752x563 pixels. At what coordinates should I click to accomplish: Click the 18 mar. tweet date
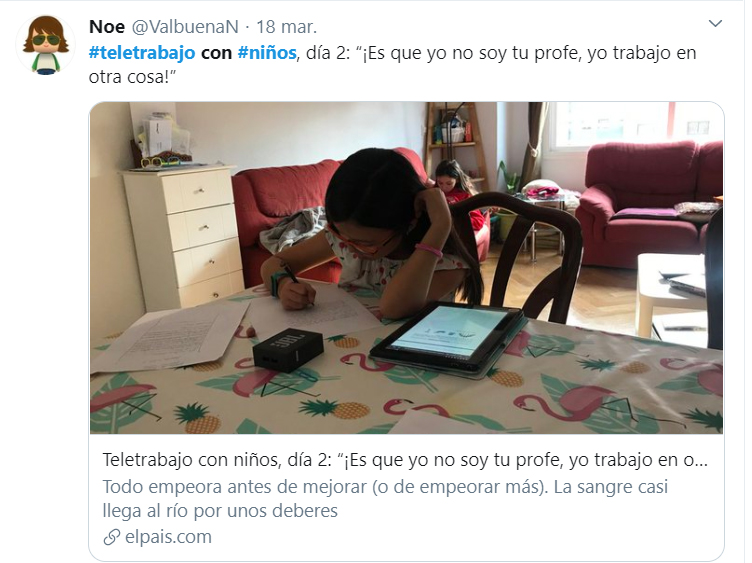coord(286,27)
